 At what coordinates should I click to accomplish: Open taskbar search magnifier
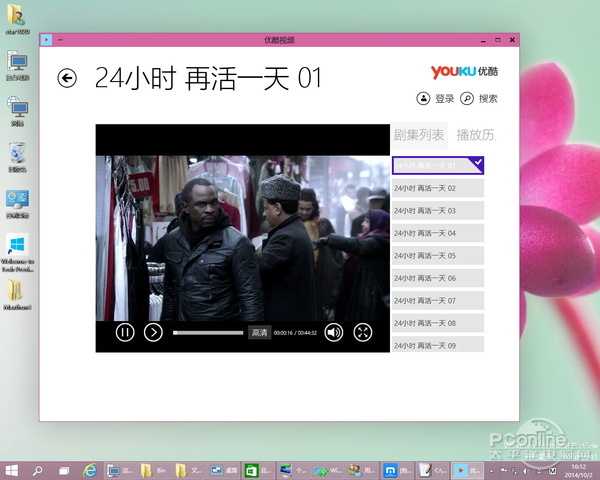coord(37,470)
